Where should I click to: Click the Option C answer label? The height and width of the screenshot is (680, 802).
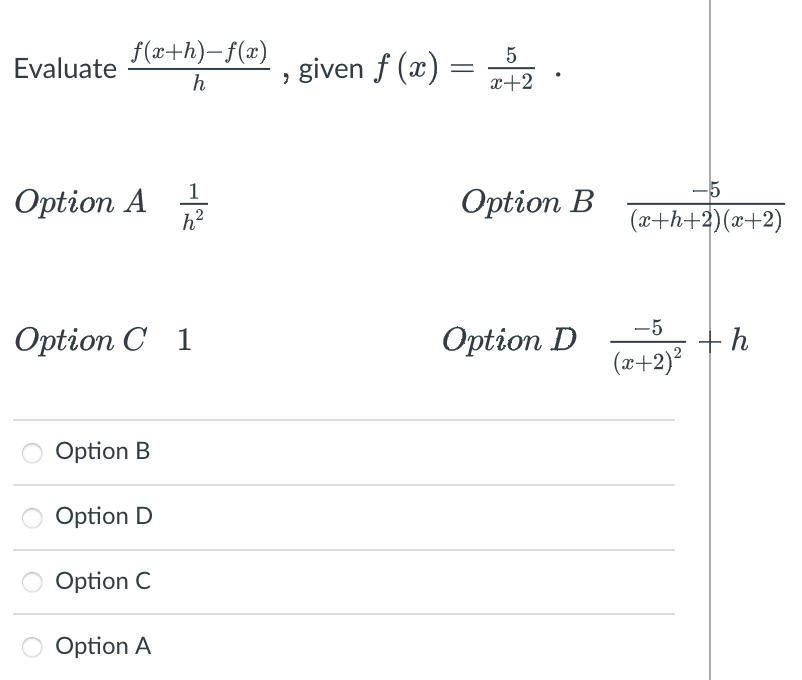tap(102, 582)
